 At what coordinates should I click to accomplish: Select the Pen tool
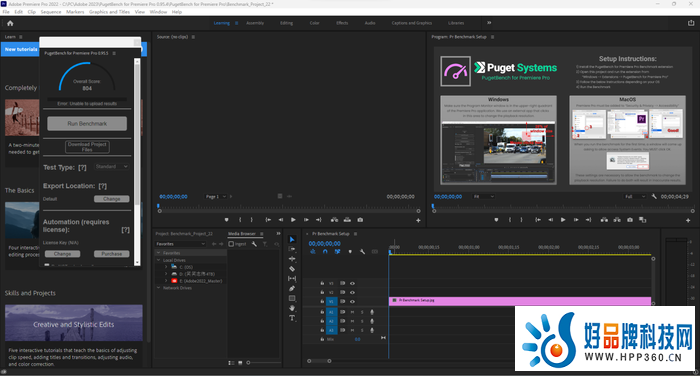292,288
